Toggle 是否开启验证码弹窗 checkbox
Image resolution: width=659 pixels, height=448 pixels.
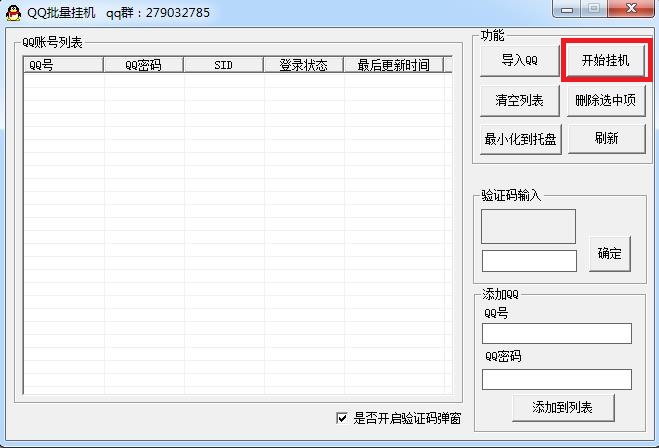pyautogui.click(x=342, y=418)
